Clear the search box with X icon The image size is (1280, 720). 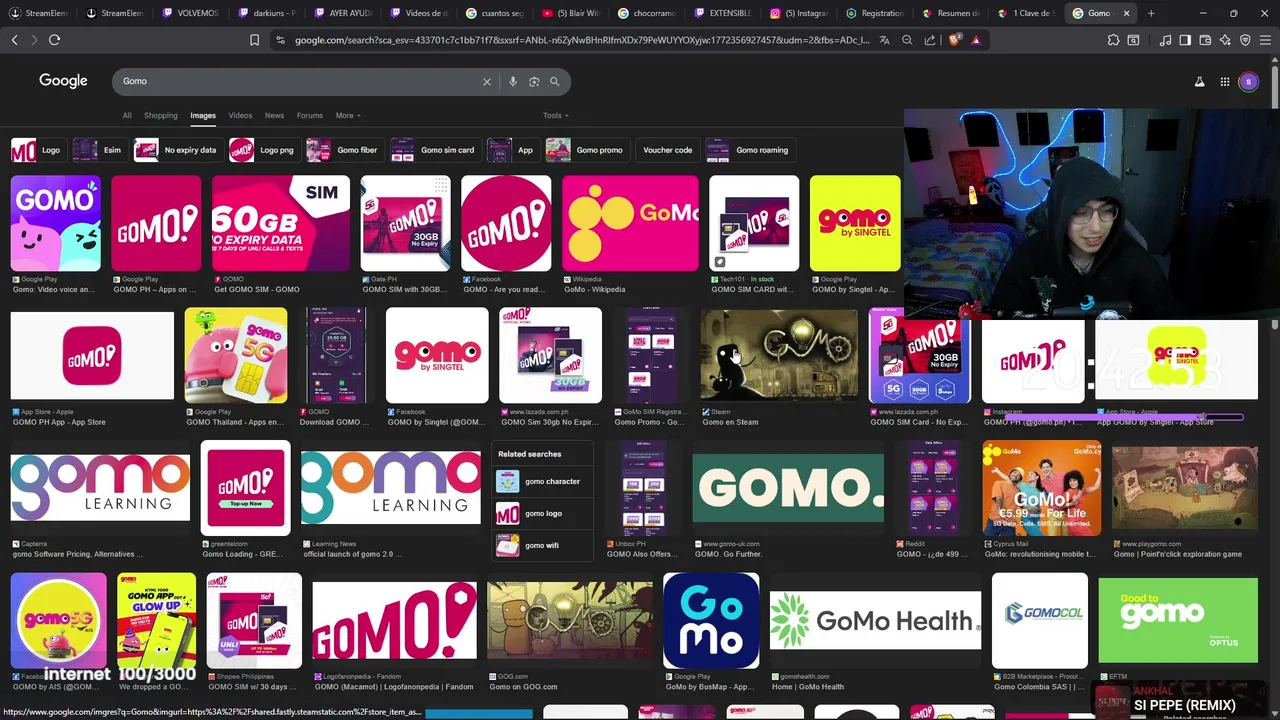(487, 82)
